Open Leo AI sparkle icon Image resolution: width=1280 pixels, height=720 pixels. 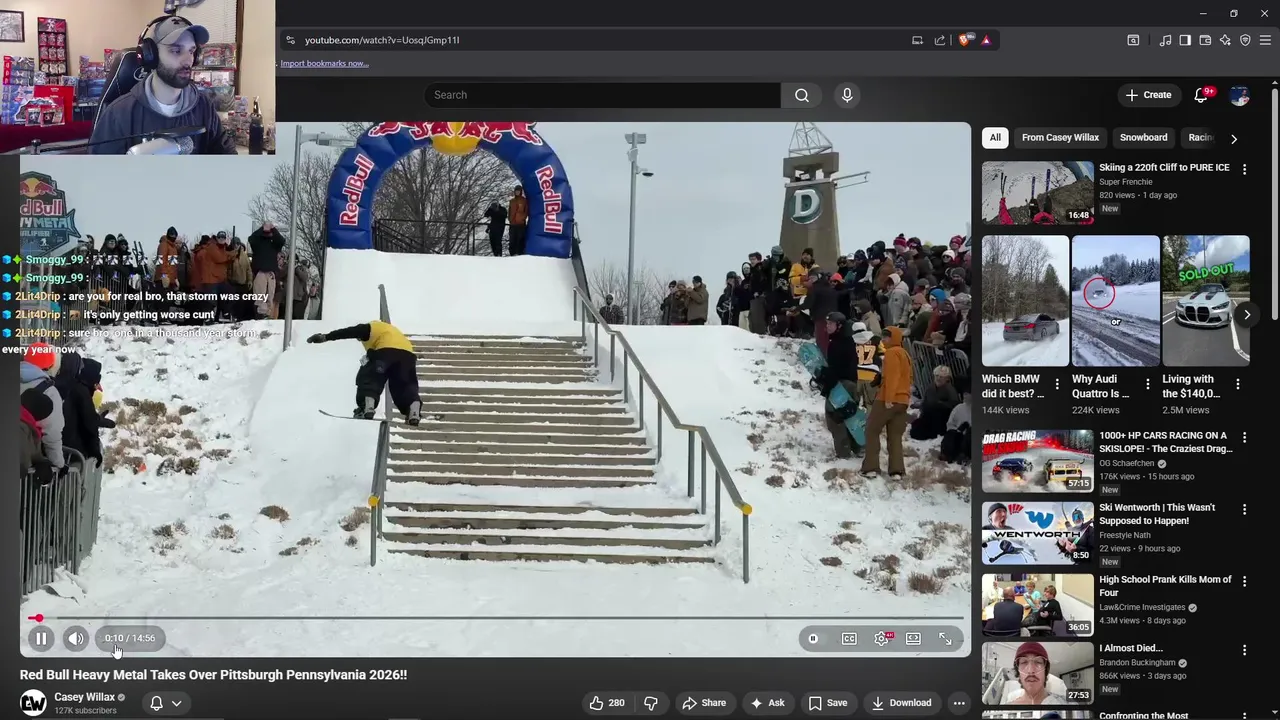point(1225,40)
